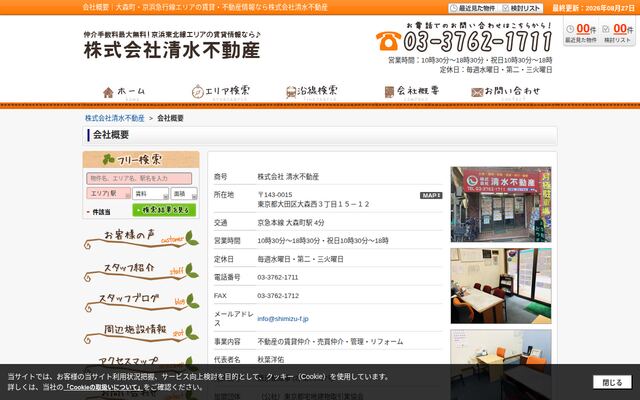This screenshot has width=640, height=400.
Task: Click the envelope icon beside お問い合わせ
Action: click(477, 93)
